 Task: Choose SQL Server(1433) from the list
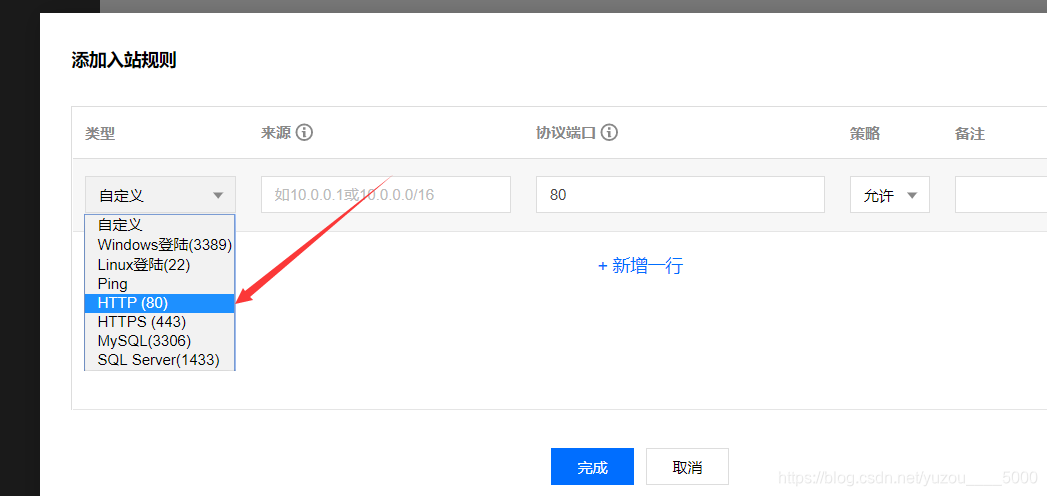click(x=160, y=360)
